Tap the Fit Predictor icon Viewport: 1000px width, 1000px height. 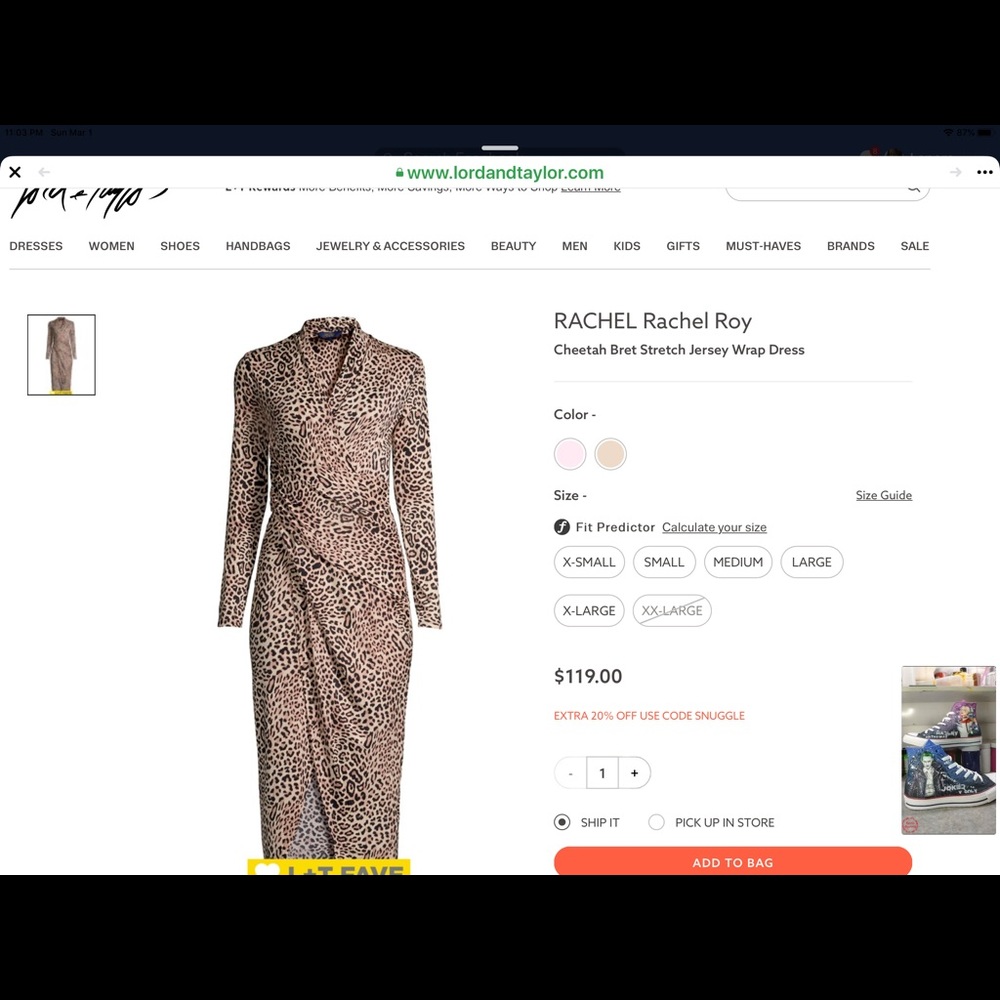561,527
